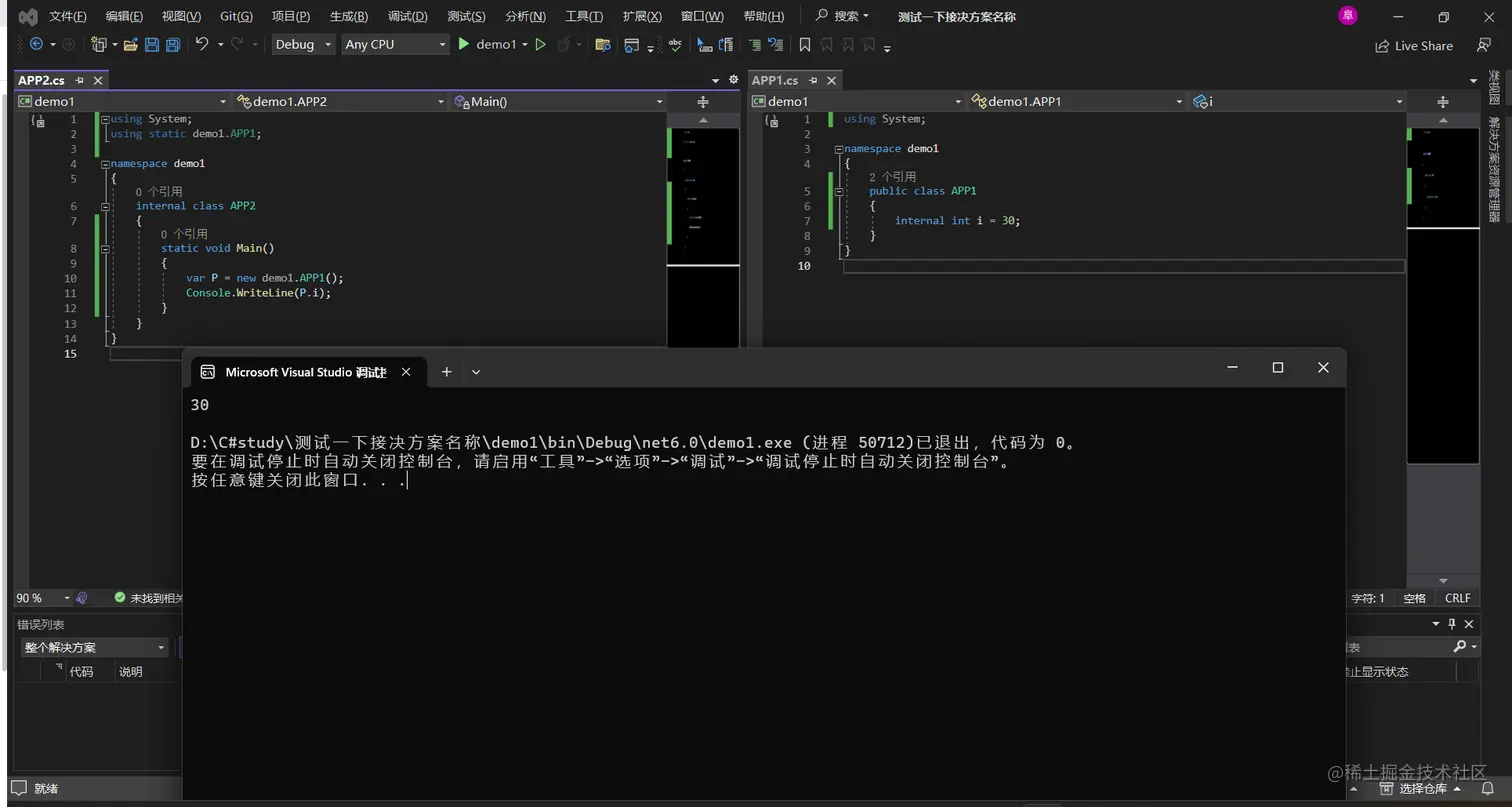Pin the APP2.cs tab
This screenshot has width=1512, height=807.
point(80,80)
